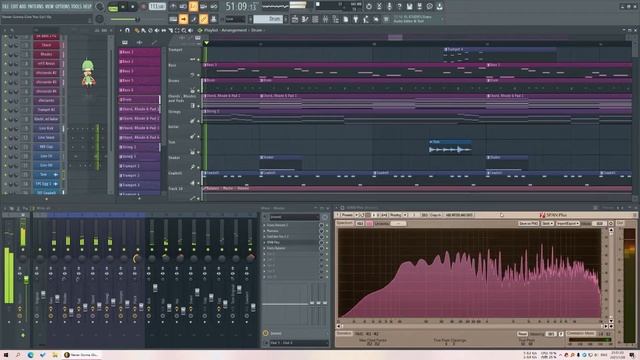Click the drum icon on Drums track

(x=192, y=90)
